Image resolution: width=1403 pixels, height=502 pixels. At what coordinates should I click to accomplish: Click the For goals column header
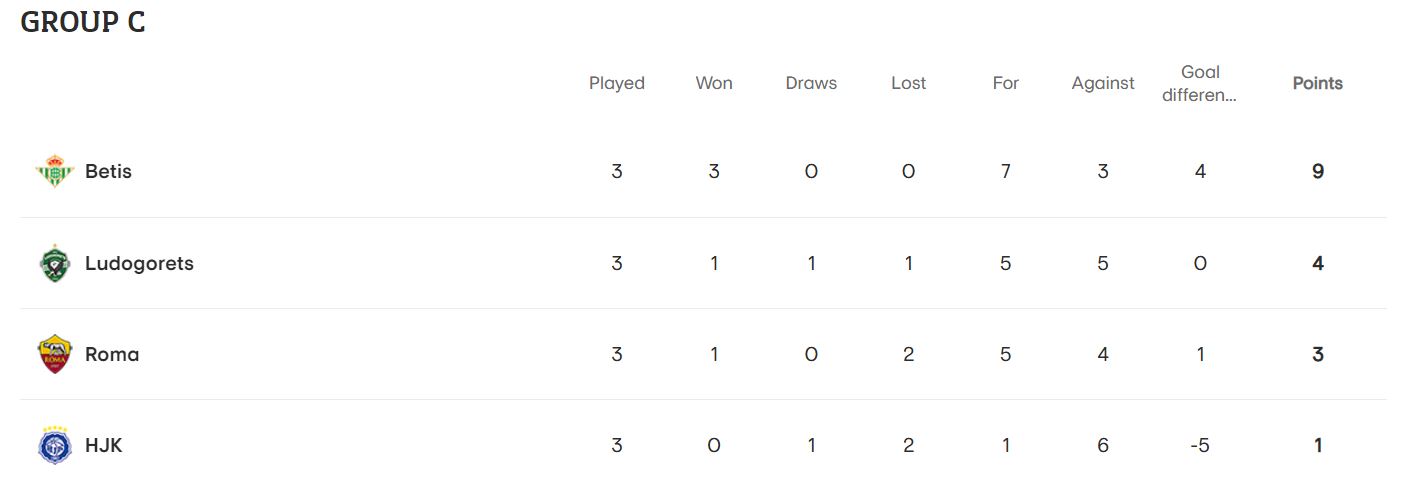point(1006,83)
